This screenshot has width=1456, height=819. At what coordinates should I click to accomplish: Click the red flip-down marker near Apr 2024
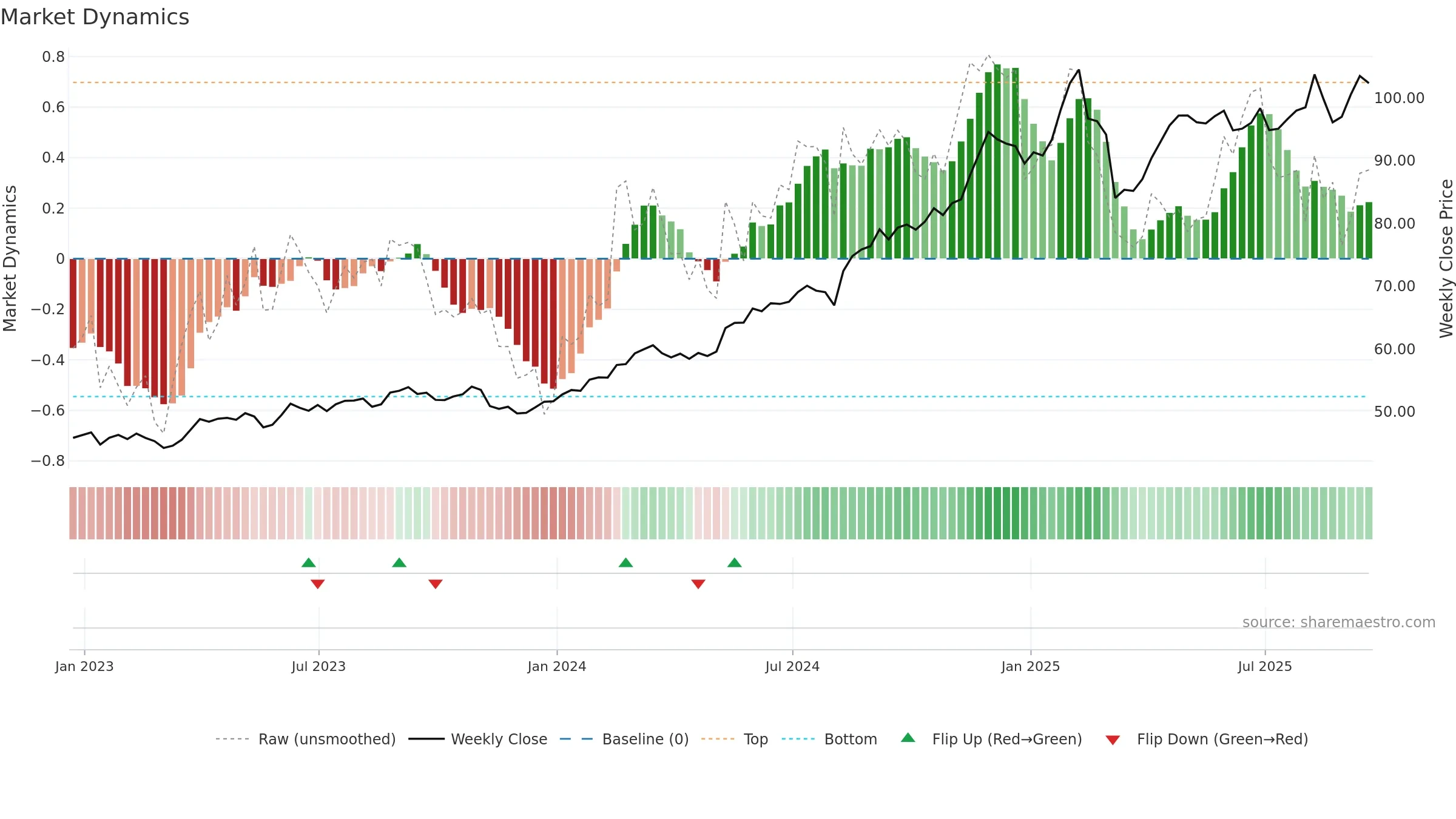click(x=698, y=584)
